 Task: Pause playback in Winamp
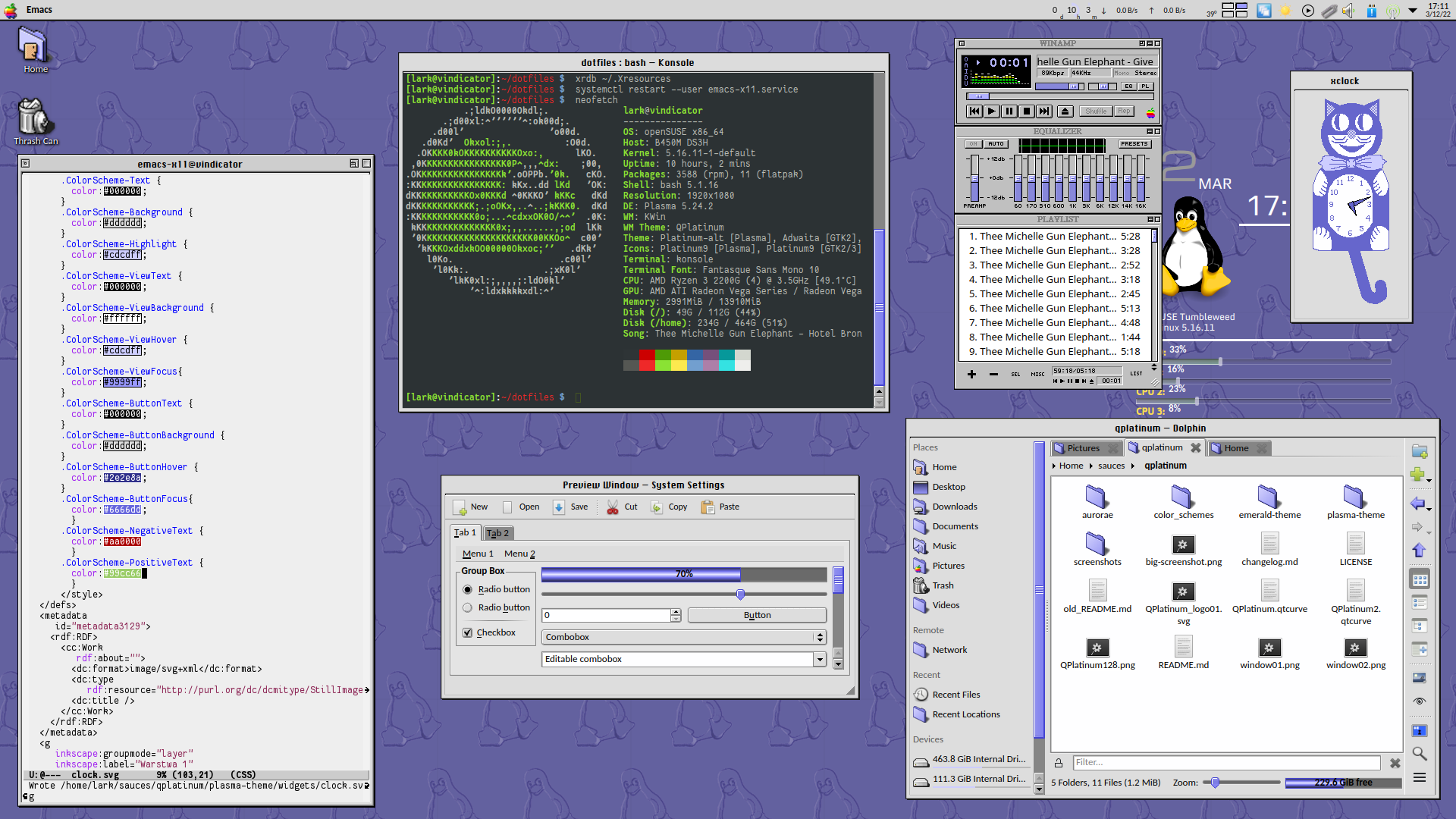(x=1009, y=111)
